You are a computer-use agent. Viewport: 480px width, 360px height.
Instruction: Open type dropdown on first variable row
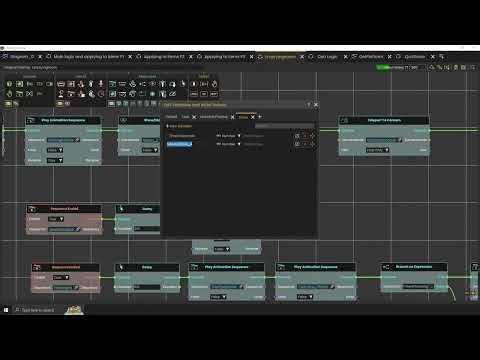(229, 136)
